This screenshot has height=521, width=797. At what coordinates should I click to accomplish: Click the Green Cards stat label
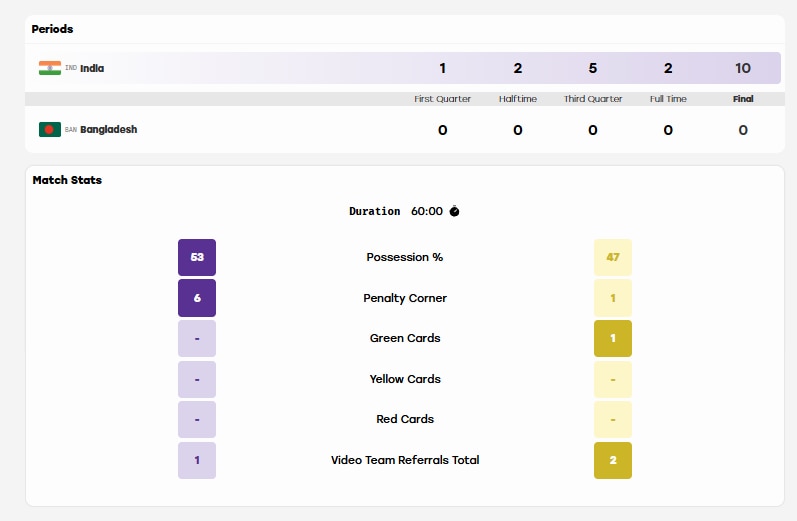[405, 338]
